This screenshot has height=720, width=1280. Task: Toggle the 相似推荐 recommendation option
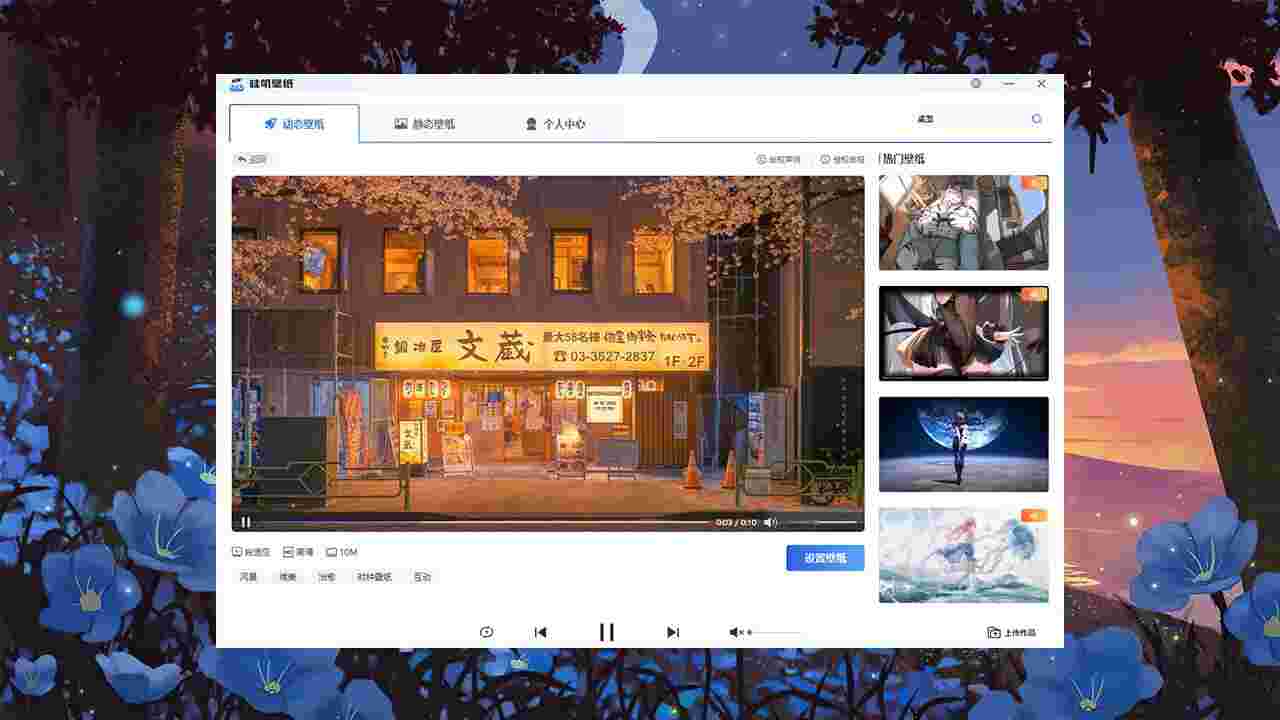840,159
